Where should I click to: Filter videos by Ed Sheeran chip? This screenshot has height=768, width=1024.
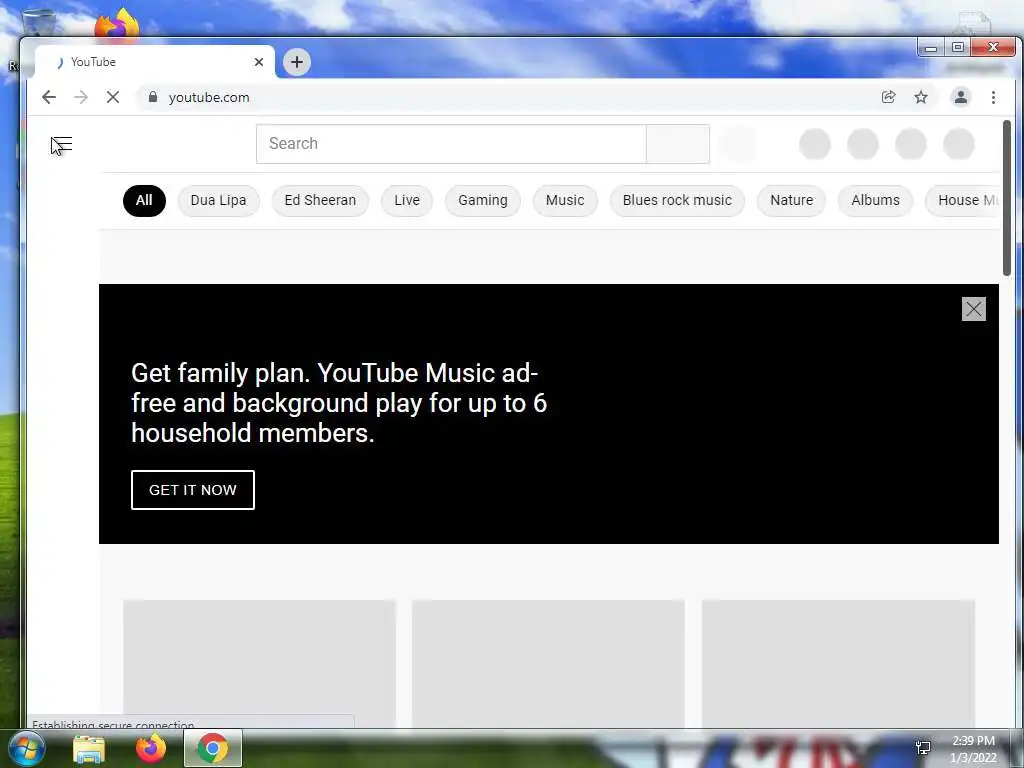pos(320,200)
